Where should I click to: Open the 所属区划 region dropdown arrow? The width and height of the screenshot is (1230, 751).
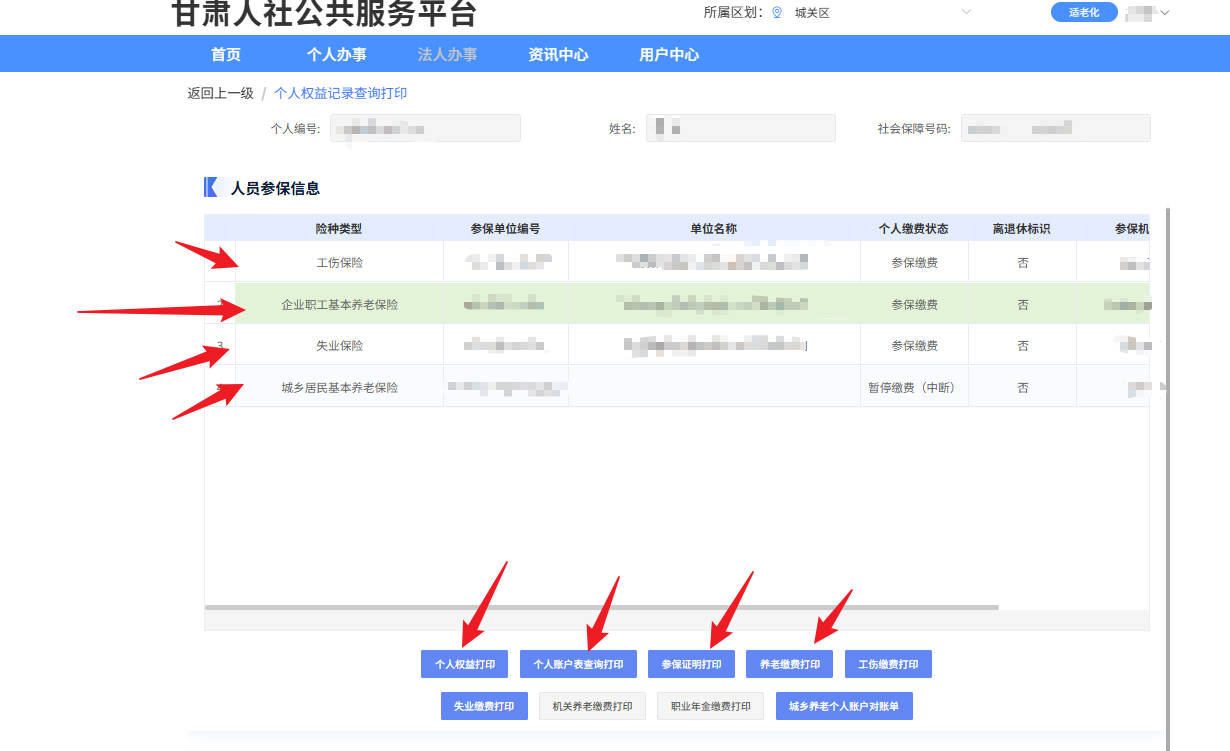966,12
